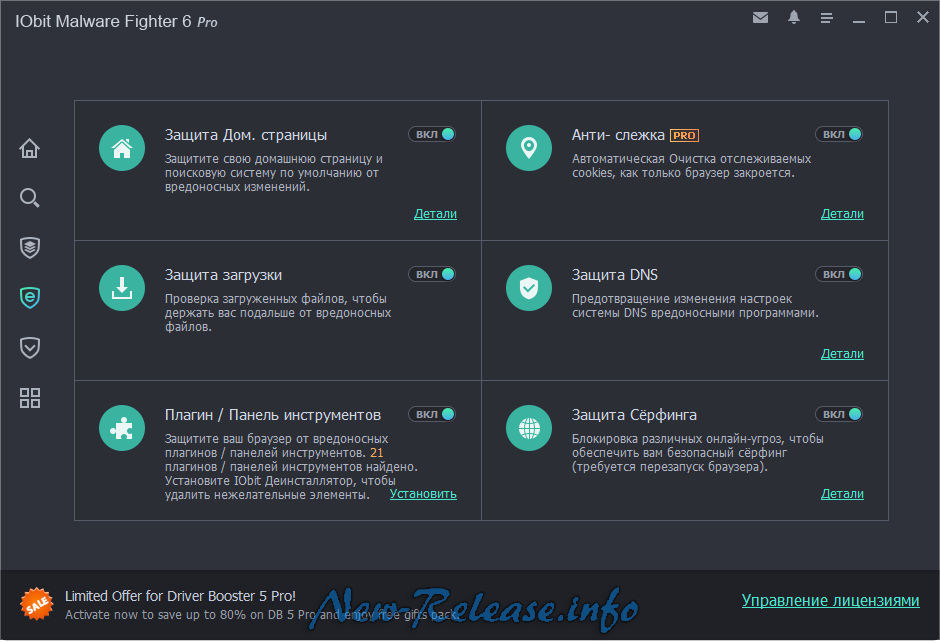The height and width of the screenshot is (642, 940).
Task: Click the orange number 21 plugins count
Action: point(376,453)
